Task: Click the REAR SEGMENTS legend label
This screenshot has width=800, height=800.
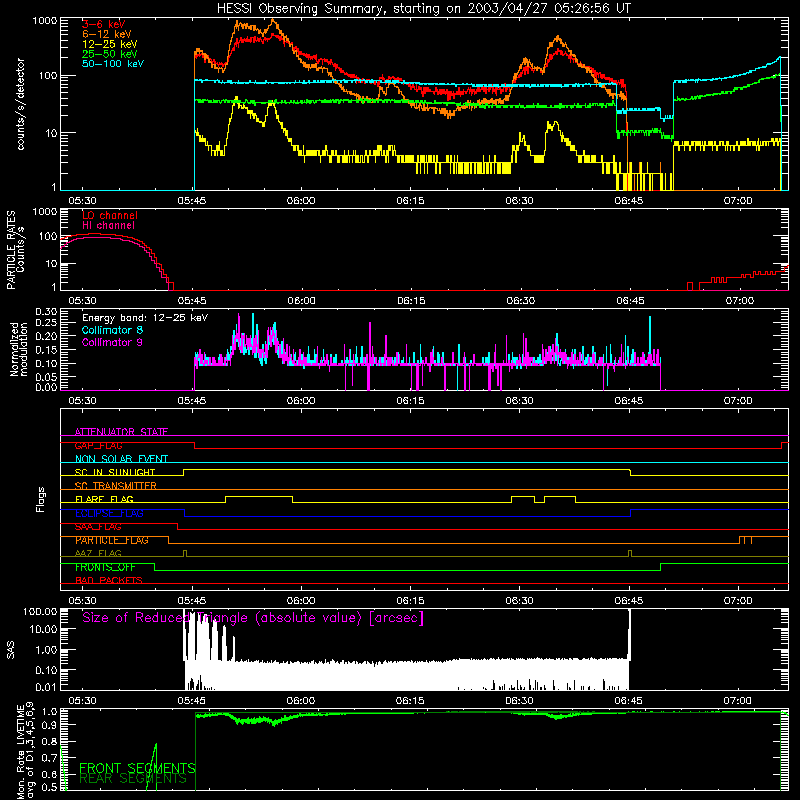Action: 133,779
